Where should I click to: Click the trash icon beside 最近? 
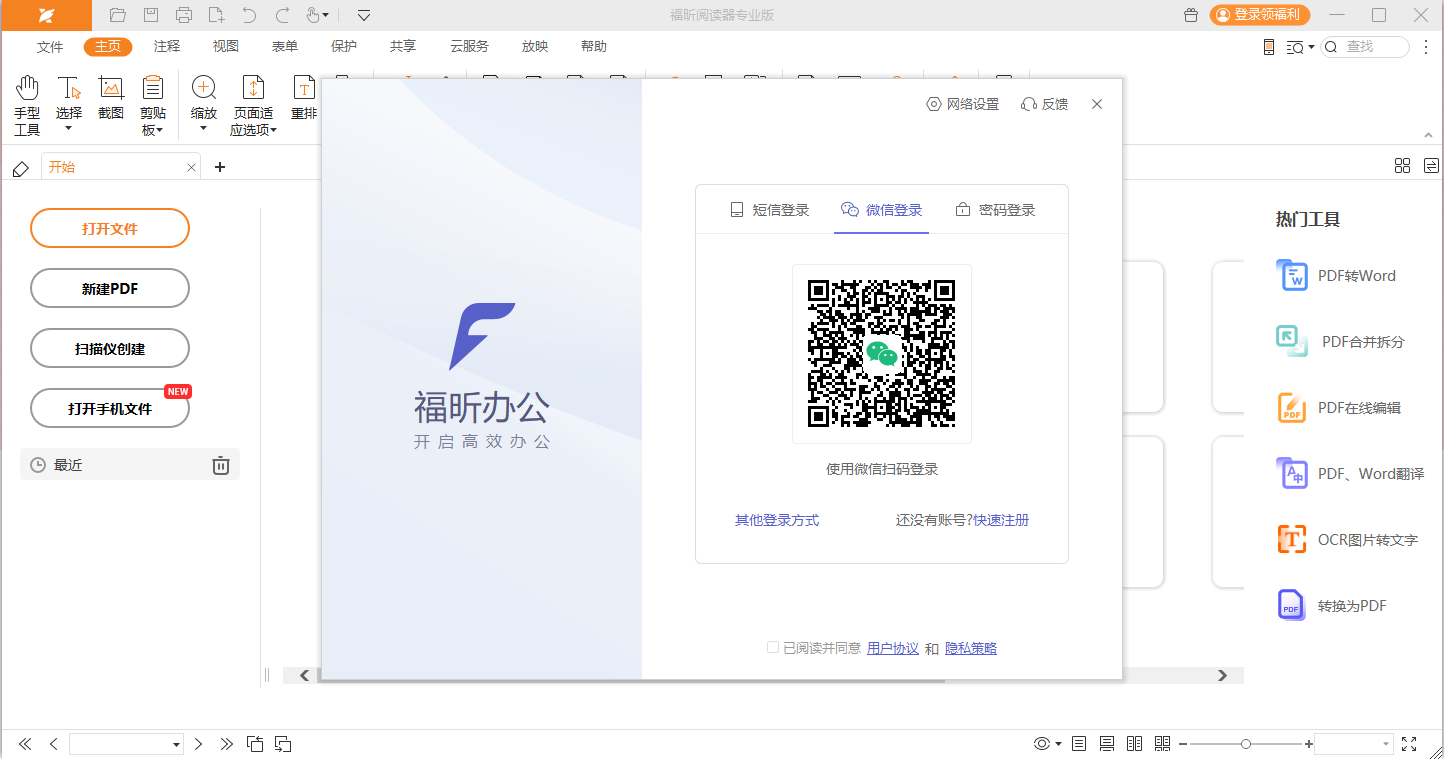(x=221, y=465)
